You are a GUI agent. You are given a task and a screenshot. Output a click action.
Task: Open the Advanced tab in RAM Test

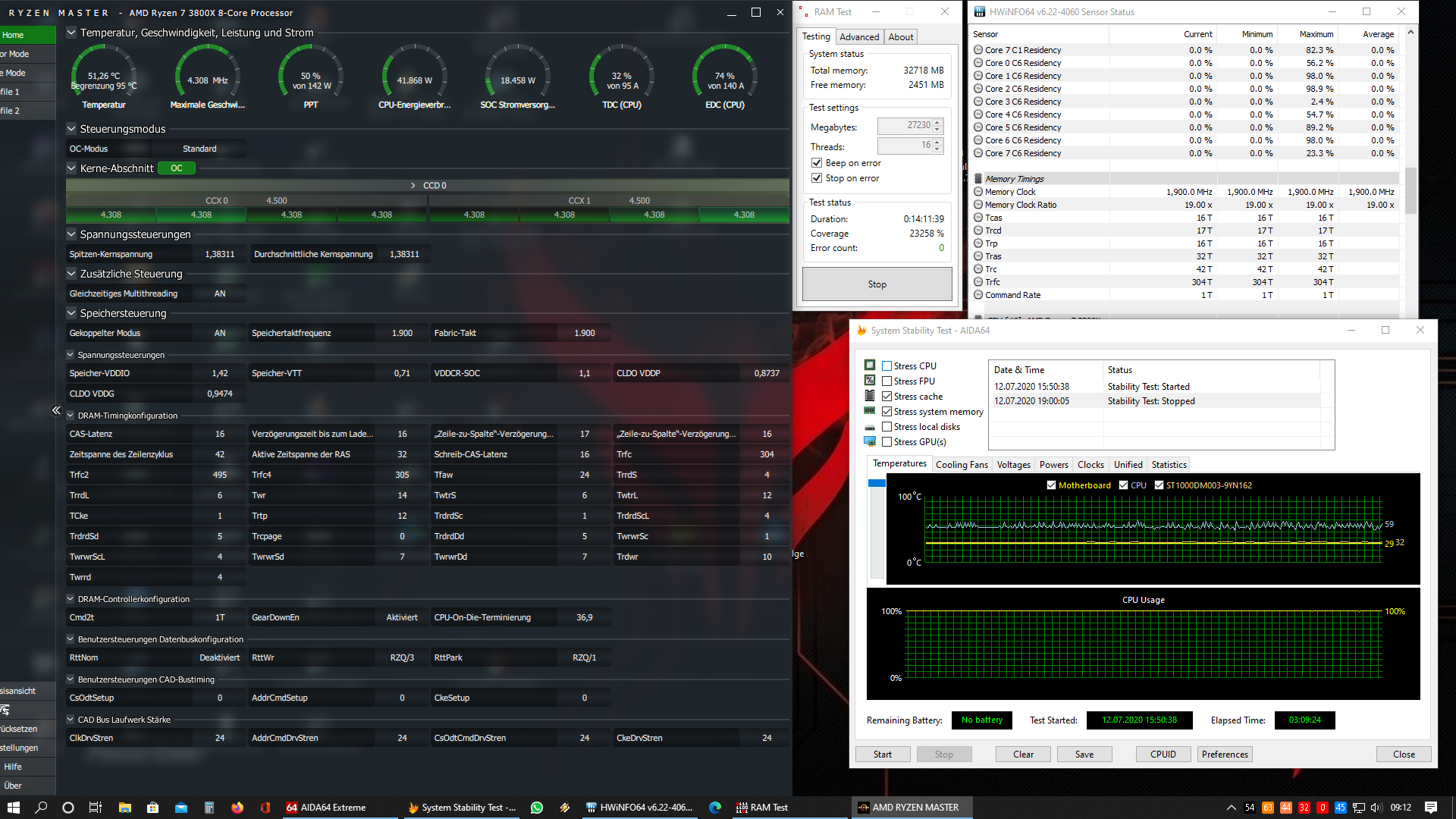pos(859,37)
